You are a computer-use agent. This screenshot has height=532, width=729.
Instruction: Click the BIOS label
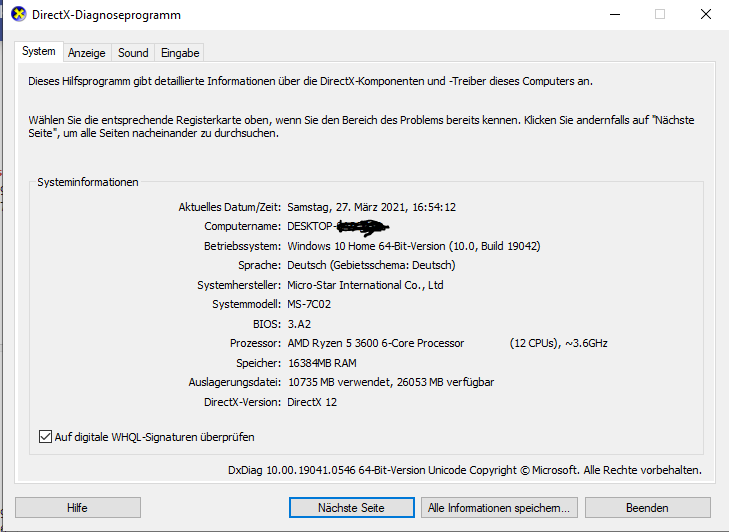[267, 324]
